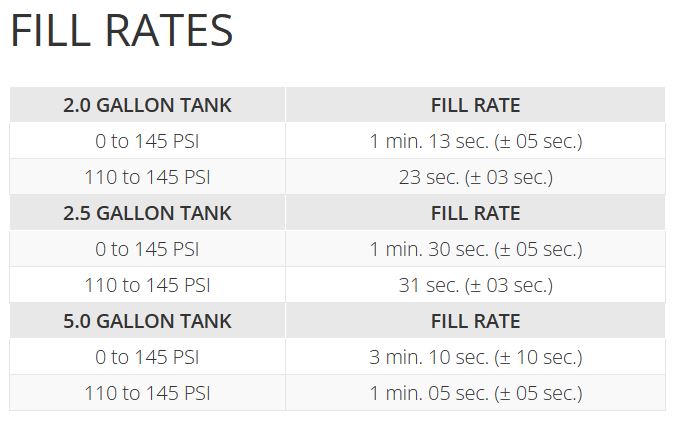Click 0 to 145 PSI under 5.0 gallon tank
The width and height of the screenshot is (680, 421).
coord(147,357)
